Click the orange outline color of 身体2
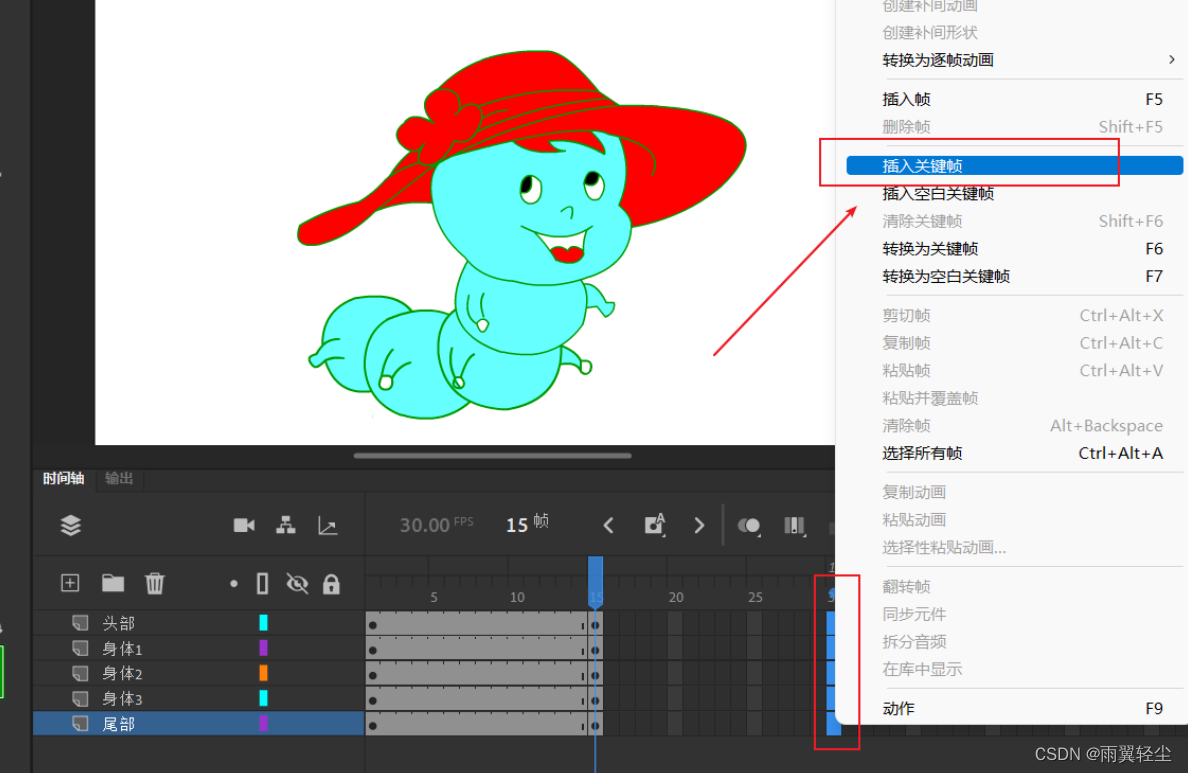1188x773 pixels. click(x=264, y=672)
